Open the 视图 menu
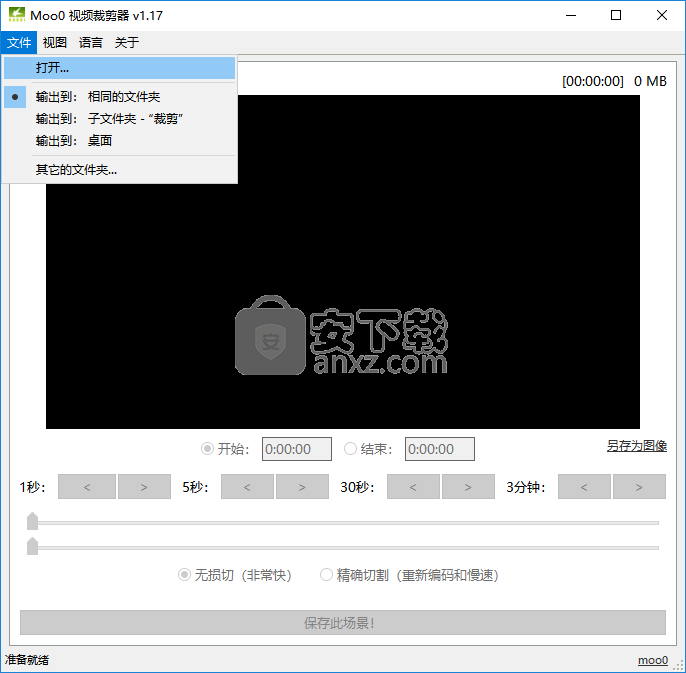The height and width of the screenshot is (673, 686). pyautogui.click(x=55, y=42)
